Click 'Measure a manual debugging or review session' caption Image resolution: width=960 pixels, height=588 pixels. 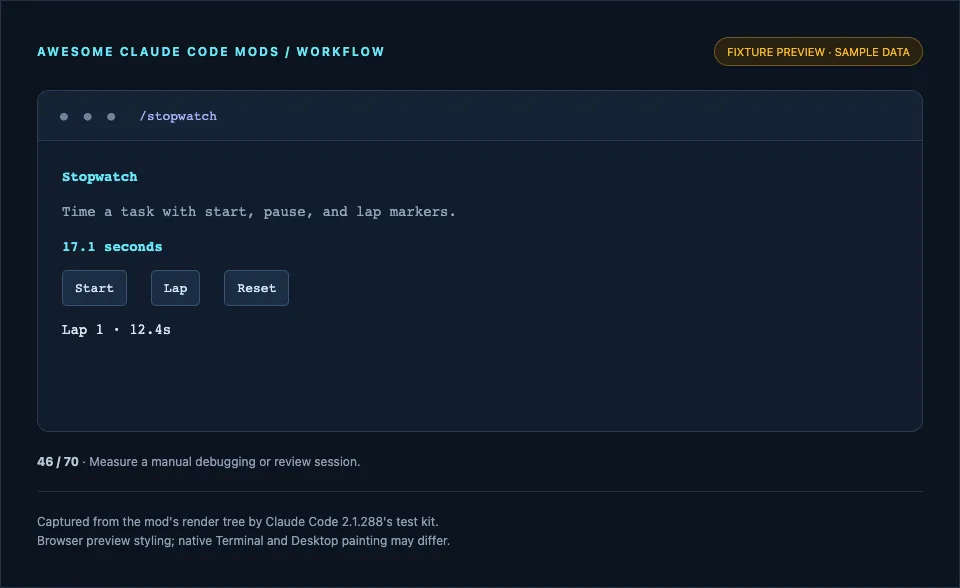click(225, 462)
